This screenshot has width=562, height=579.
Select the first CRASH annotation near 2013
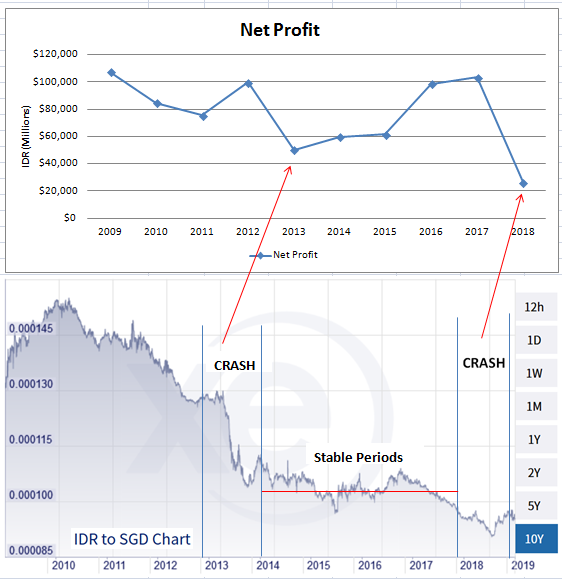pyautogui.click(x=234, y=366)
